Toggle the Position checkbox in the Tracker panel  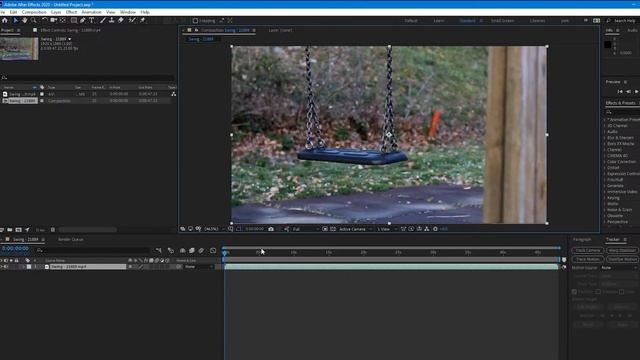pyautogui.click(x=574, y=292)
